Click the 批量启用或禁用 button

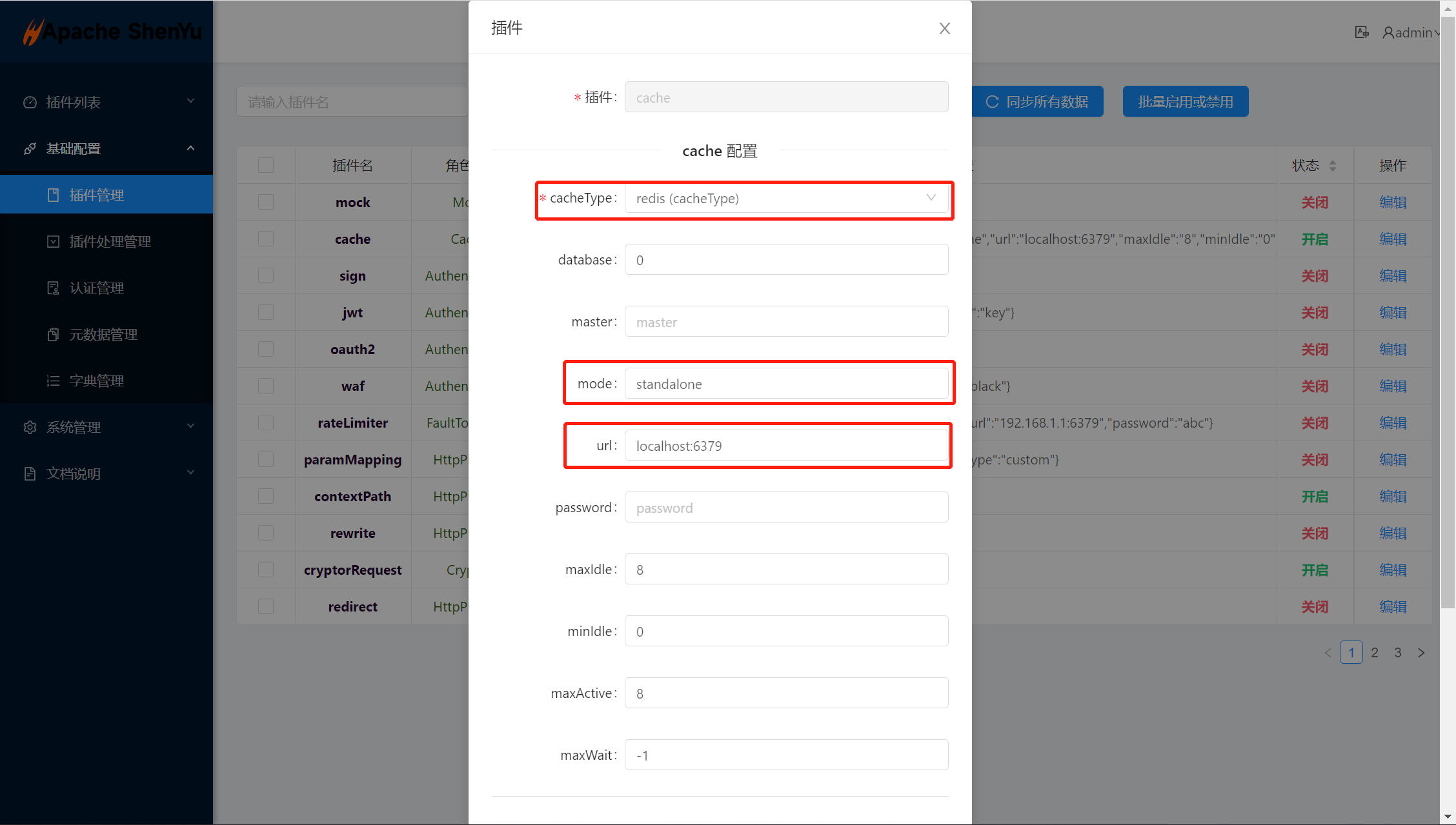click(x=1185, y=102)
